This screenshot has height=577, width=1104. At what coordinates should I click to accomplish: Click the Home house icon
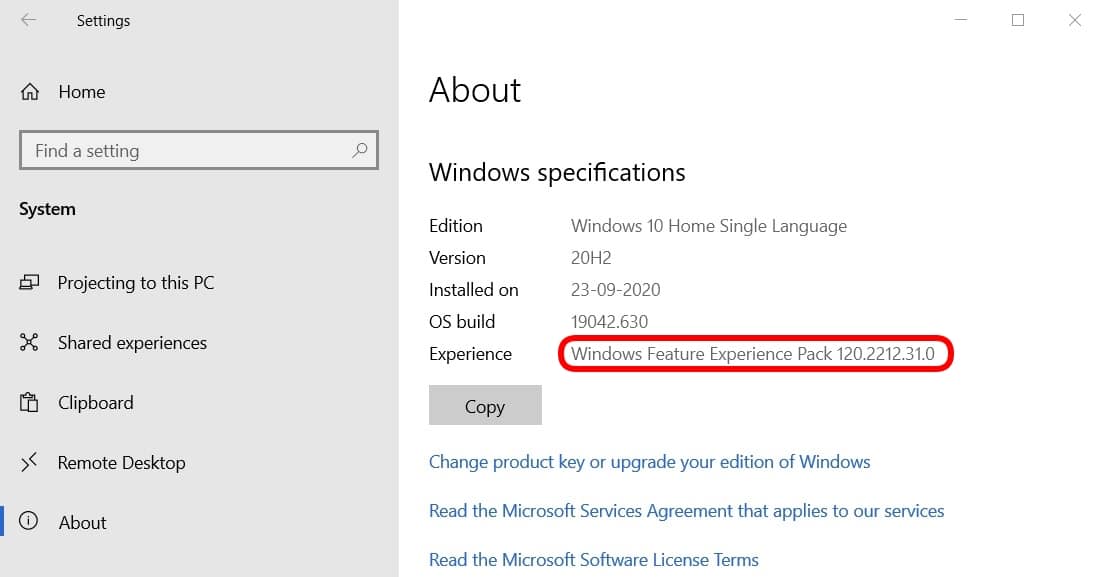pyautogui.click(x=30, y=91)
